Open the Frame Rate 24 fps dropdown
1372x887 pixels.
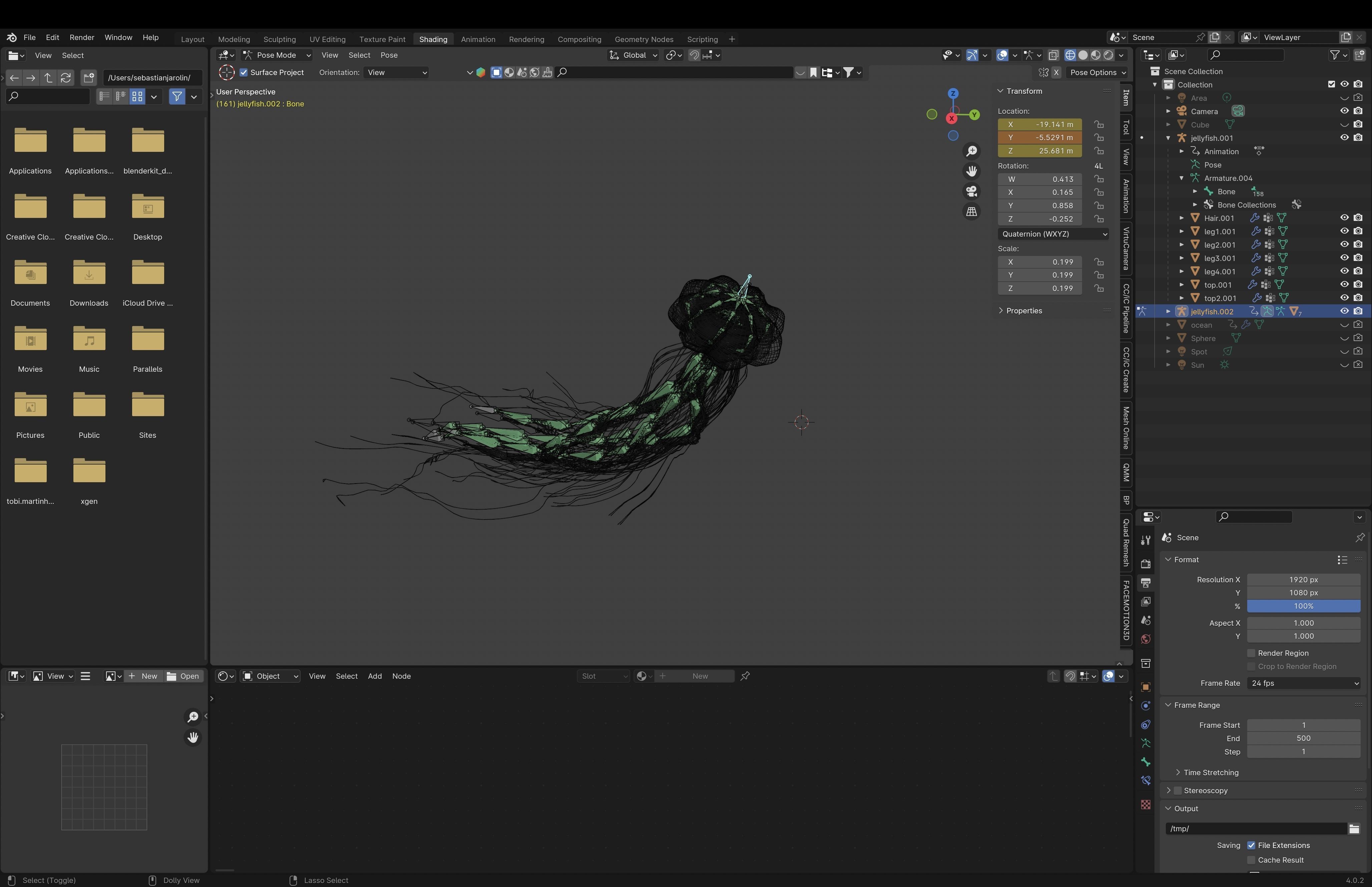tap(1304, 684)
